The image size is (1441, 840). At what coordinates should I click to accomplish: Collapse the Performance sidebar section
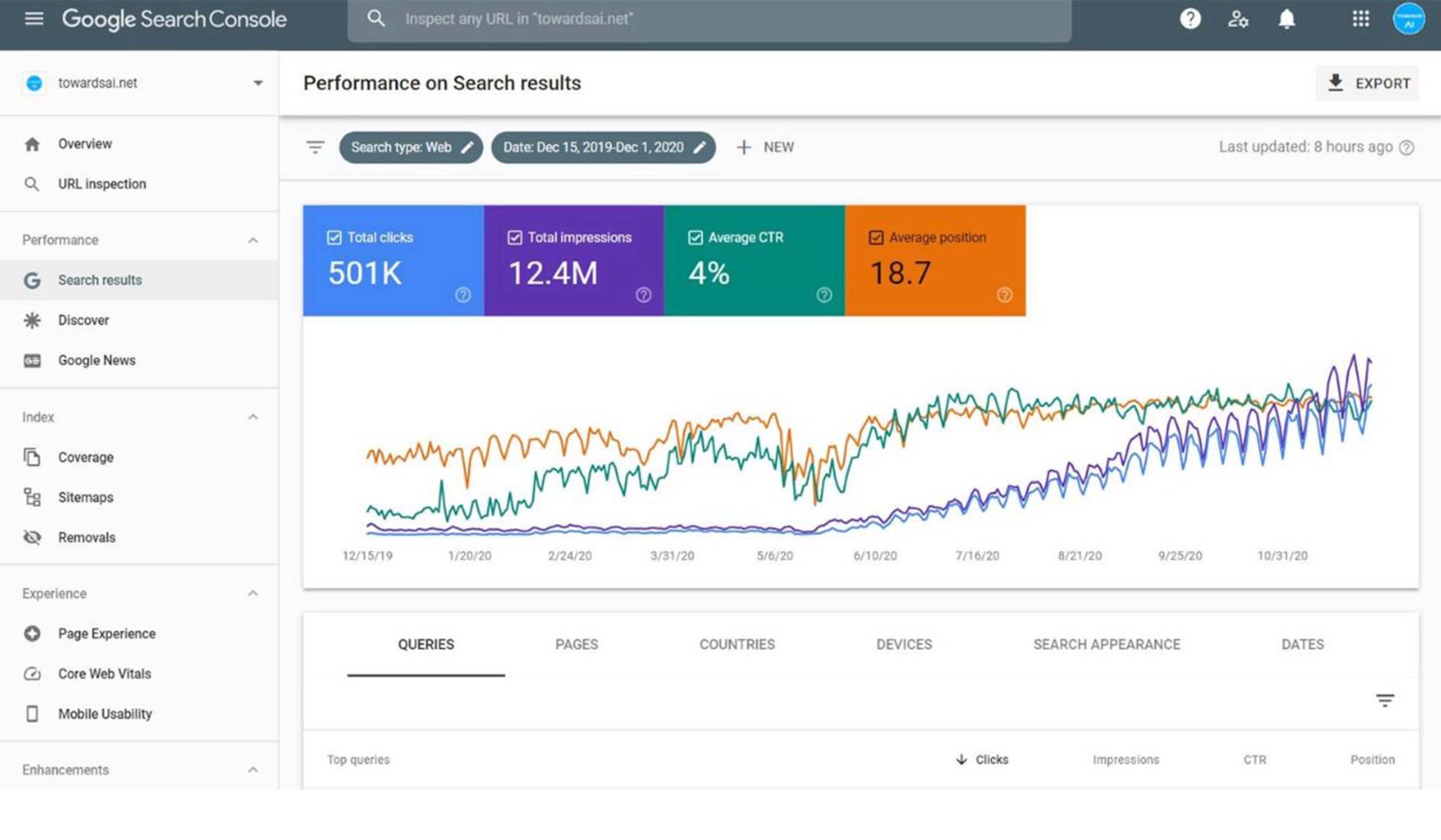[253, 241]
